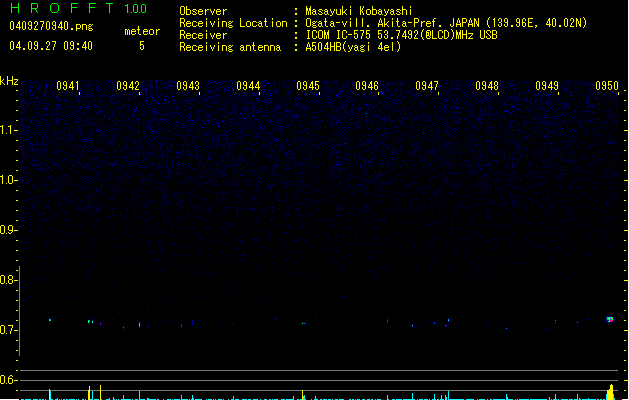Click the 'meteor' count label
The image size is (629, 400).
click(142, 31)
